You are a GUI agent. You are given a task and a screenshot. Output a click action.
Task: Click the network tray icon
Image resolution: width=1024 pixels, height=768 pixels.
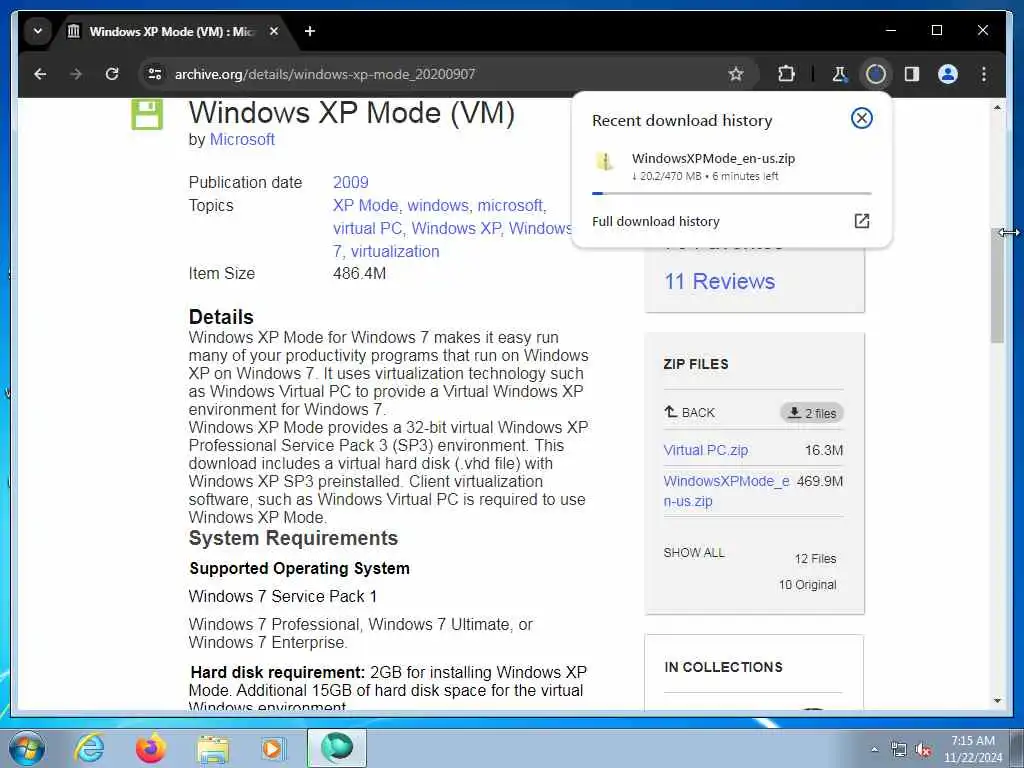pyautogui.click(x=899, y=750)
